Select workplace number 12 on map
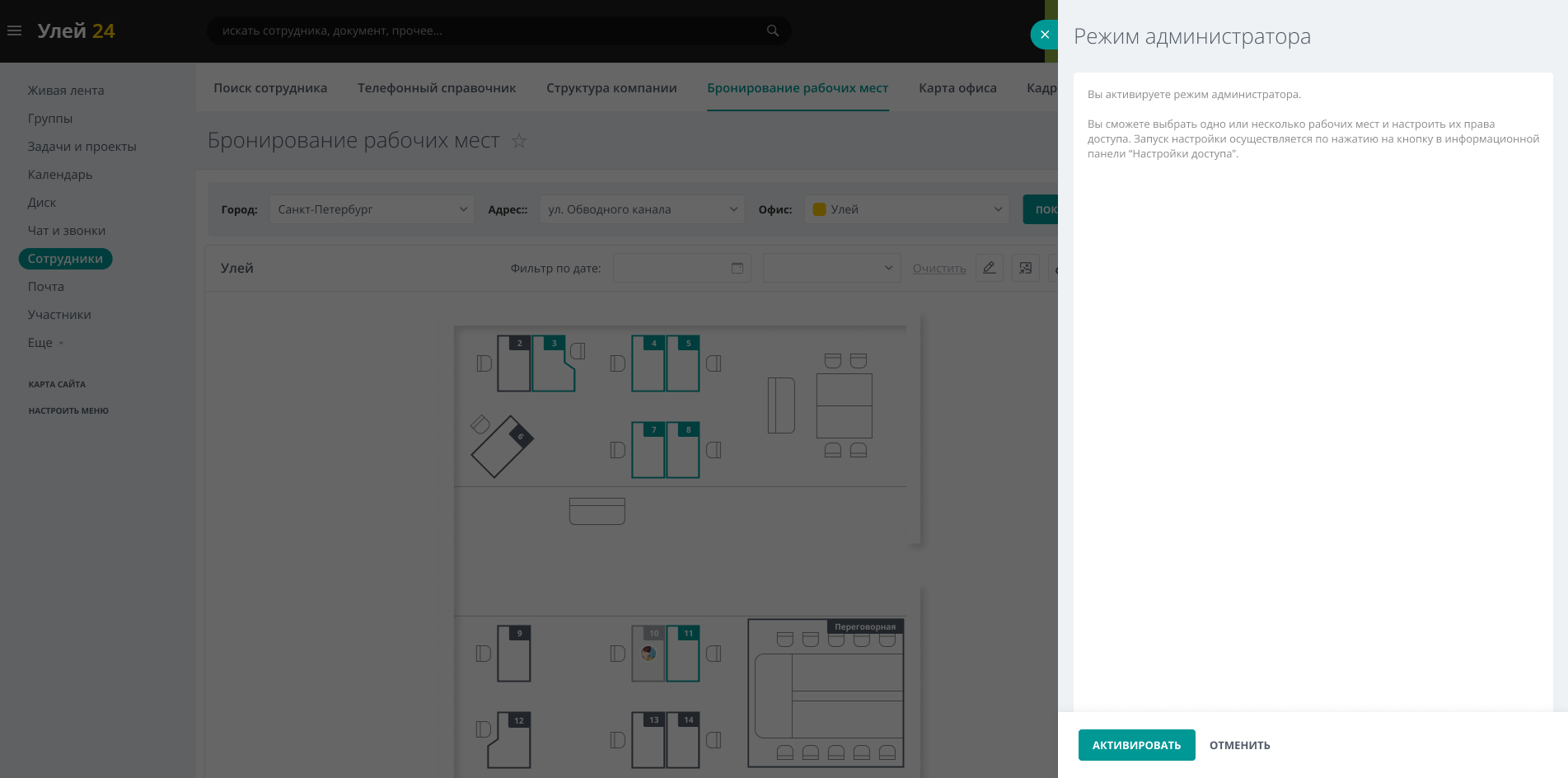 tap(509, 740)
